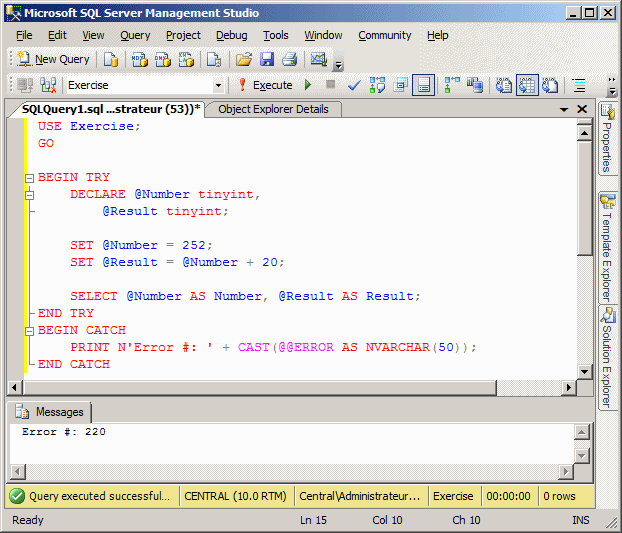The image size is (622, 533).
Task: Click the editor vertical scrollbar thumb
Action: (x=584, y=198)
